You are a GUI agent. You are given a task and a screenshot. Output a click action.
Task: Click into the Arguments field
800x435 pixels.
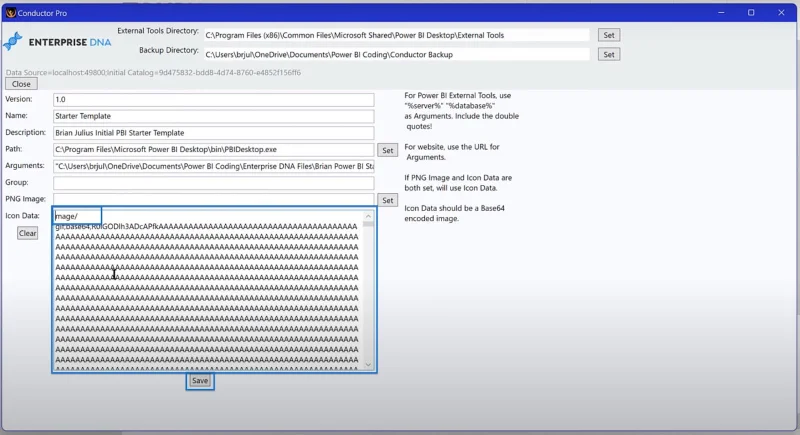pos(213,166)
